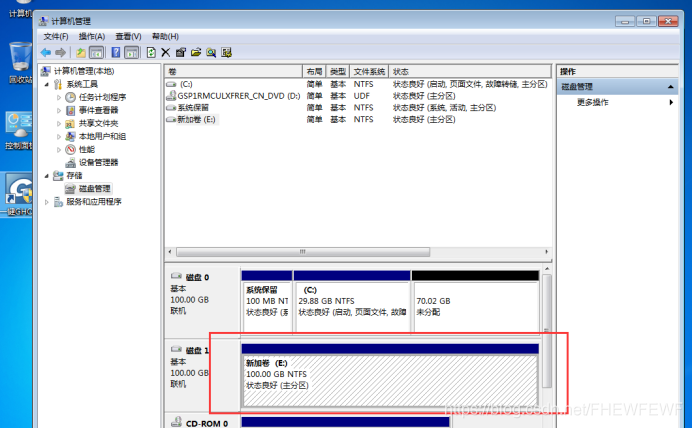Viewport: 693px width, 428px height.
Task: Open the 帮助(H) menu
Action: (165, 36)
